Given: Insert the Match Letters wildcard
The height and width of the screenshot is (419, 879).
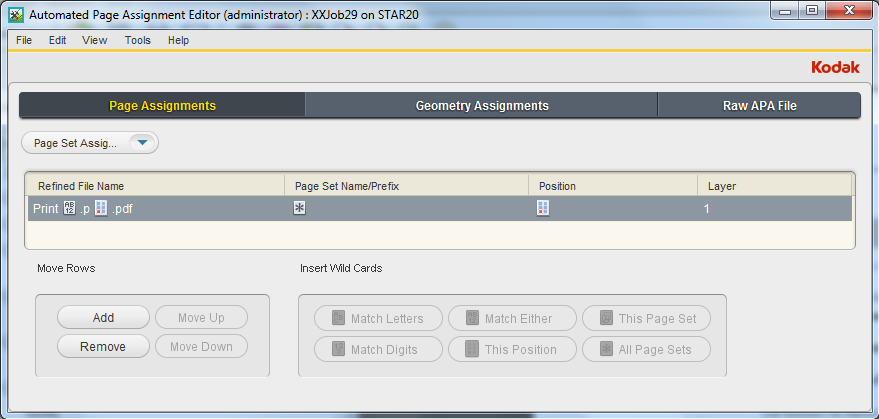Looking at the screenshot, I should click(378, 319).
